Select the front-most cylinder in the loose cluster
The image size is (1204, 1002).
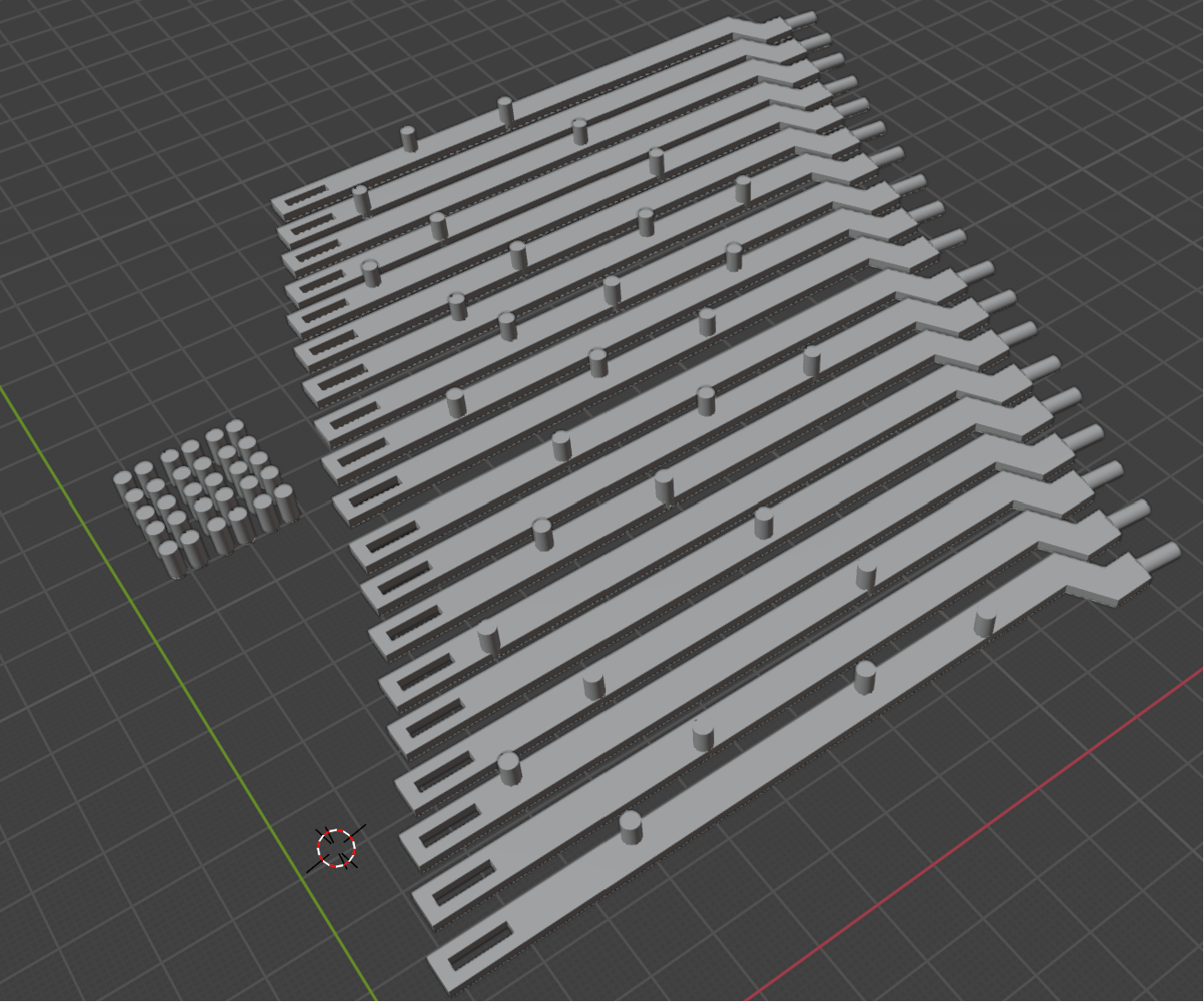[x=172, y=559]
